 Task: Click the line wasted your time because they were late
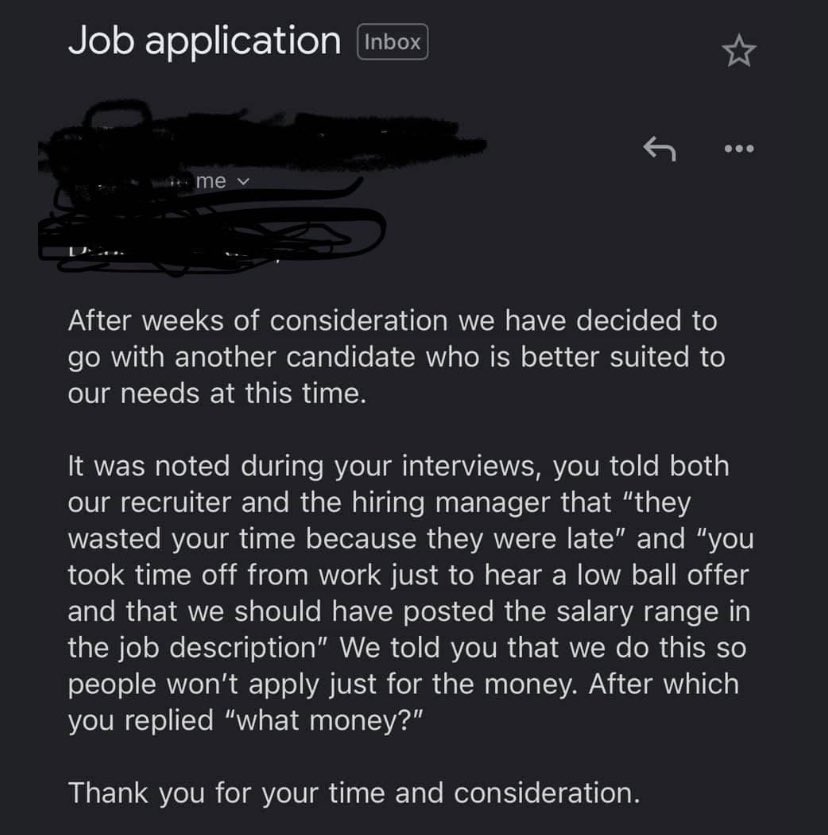[411, 538]
